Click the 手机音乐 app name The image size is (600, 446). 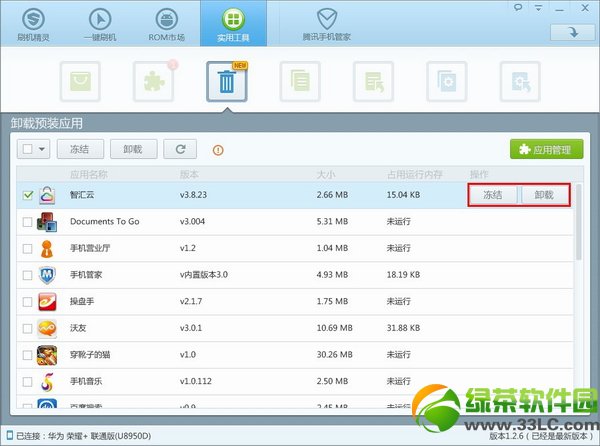point(86,381)
